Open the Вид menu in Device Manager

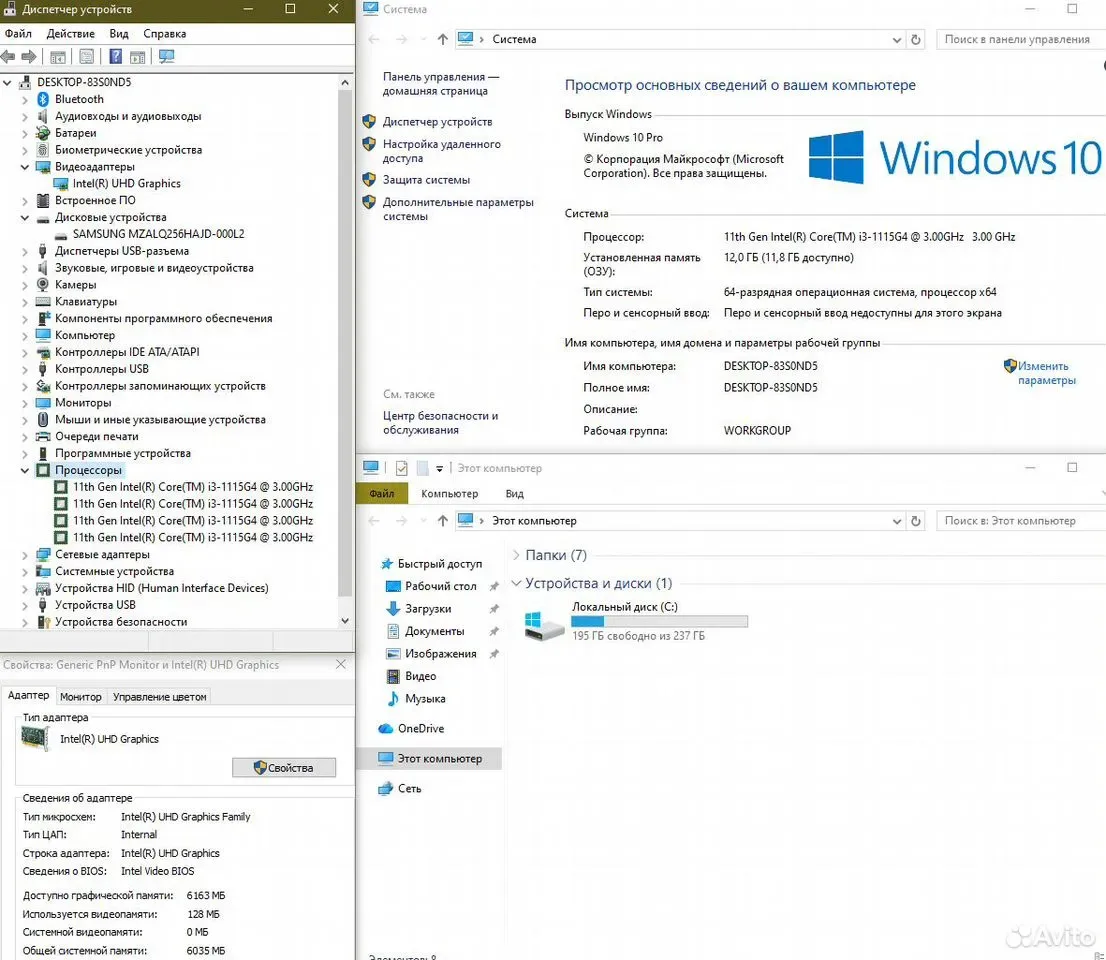[x=118, y=34]
